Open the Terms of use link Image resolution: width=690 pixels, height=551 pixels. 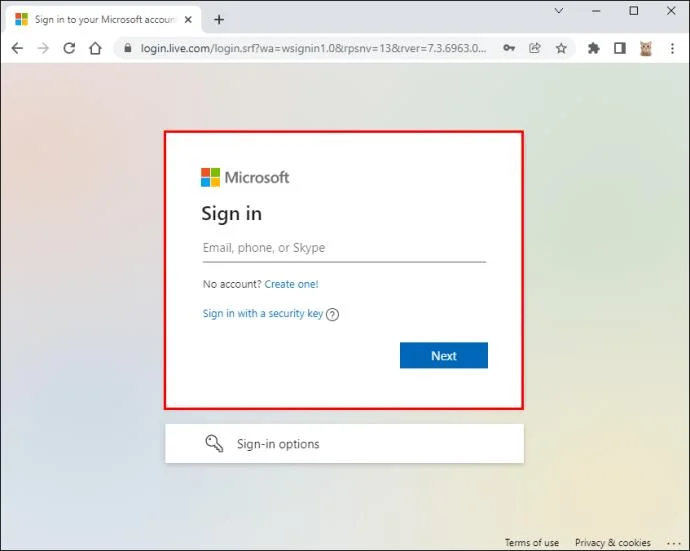tap(532, 543)
